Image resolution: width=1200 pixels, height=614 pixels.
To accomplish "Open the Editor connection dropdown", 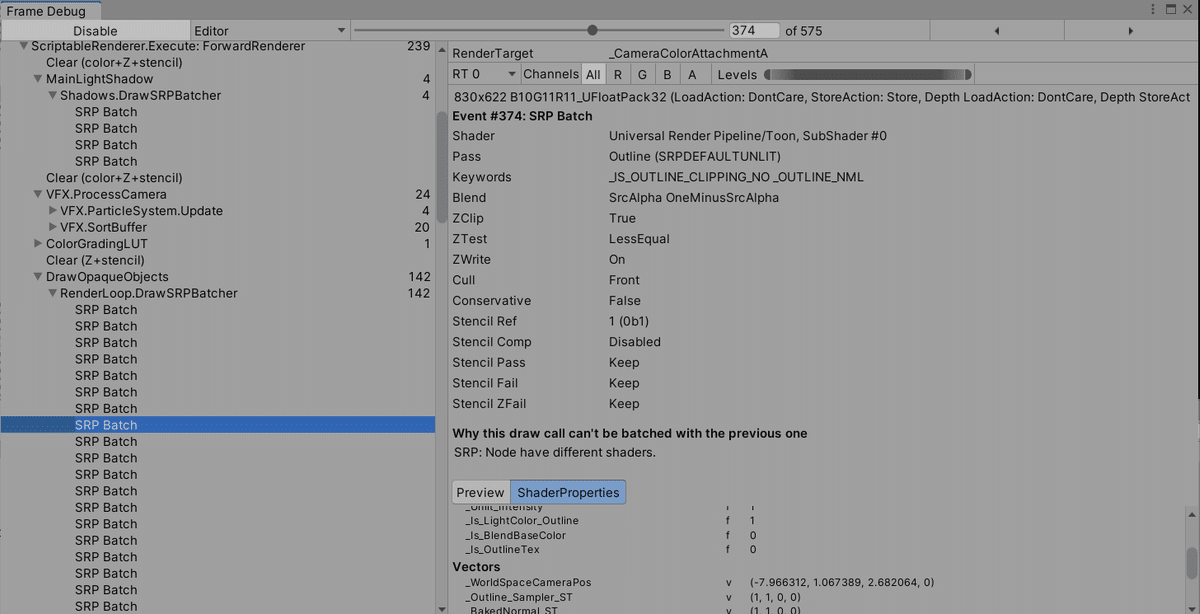I will tap(269, 31).
